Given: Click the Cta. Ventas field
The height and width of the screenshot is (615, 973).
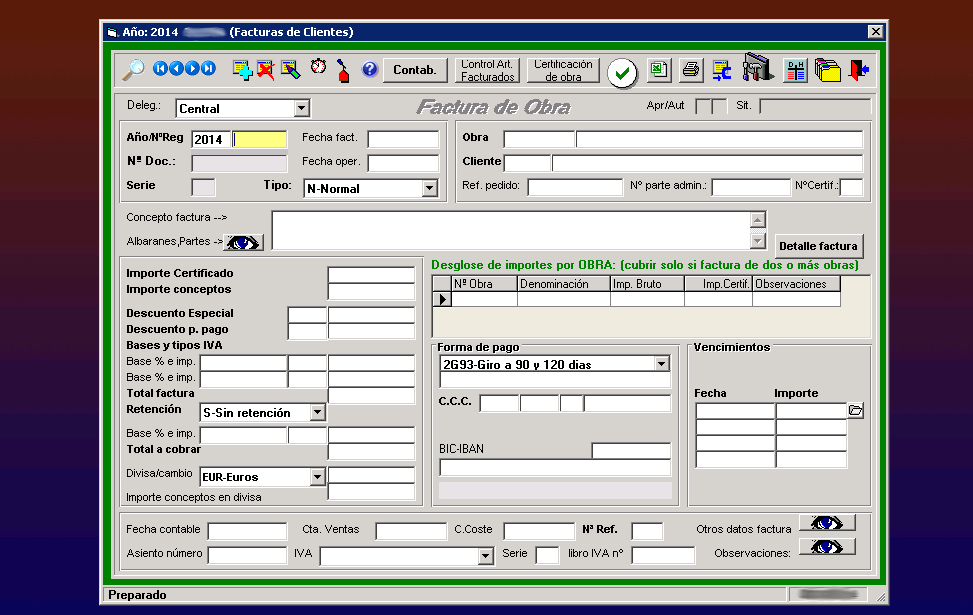Looking at the screenshot, I should [x=411, y=531].
